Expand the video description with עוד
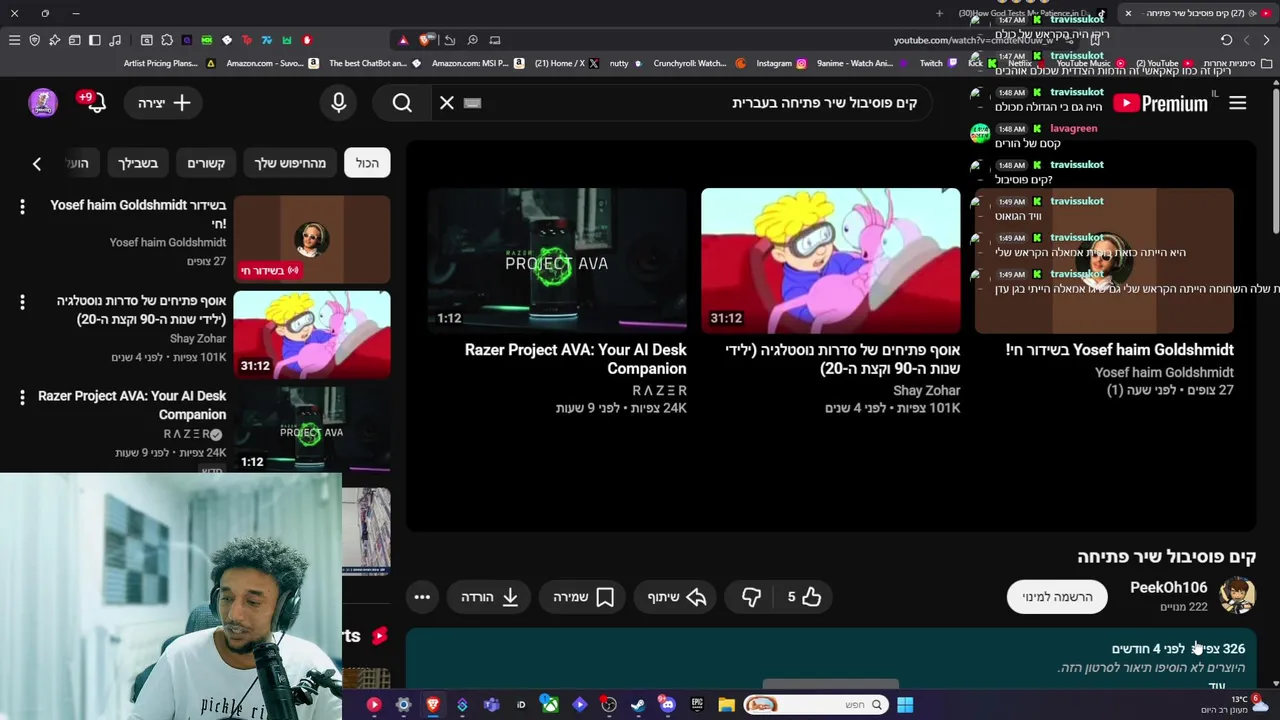 tap(1216, 686)
